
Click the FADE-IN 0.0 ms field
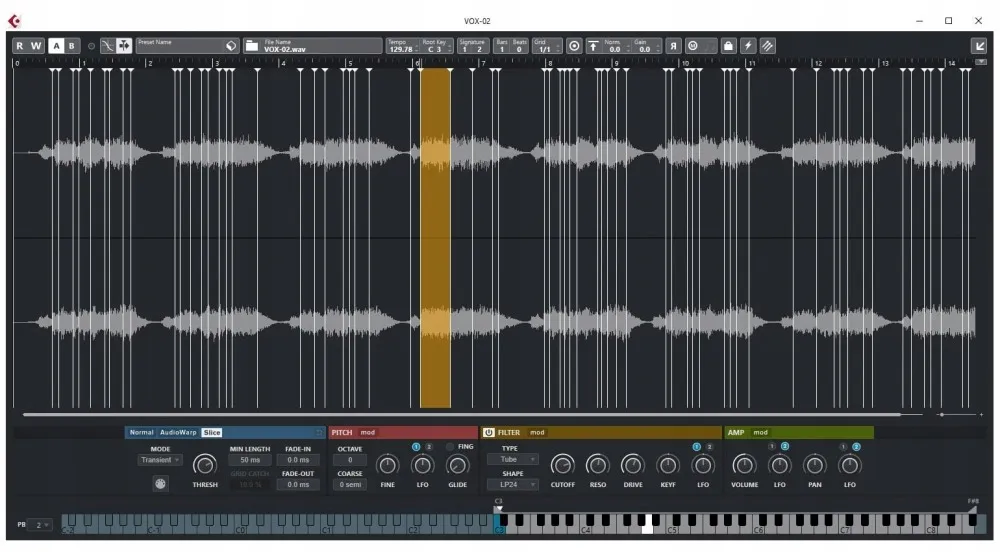(x=298, y=460)
